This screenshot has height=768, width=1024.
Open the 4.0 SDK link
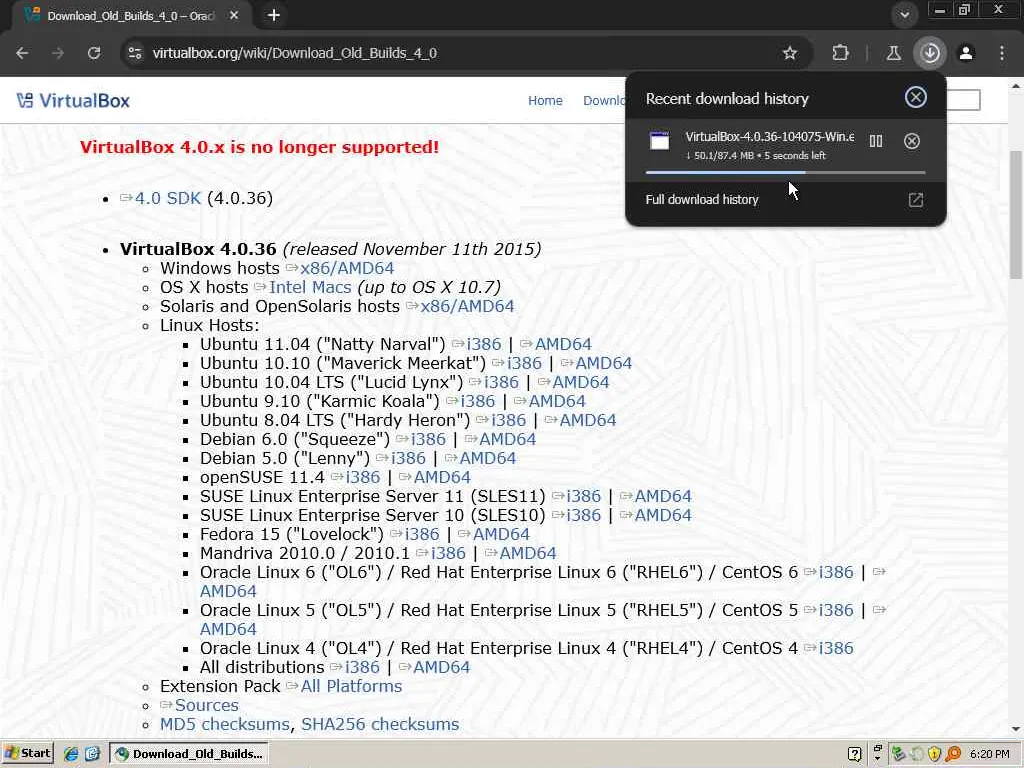168,199
